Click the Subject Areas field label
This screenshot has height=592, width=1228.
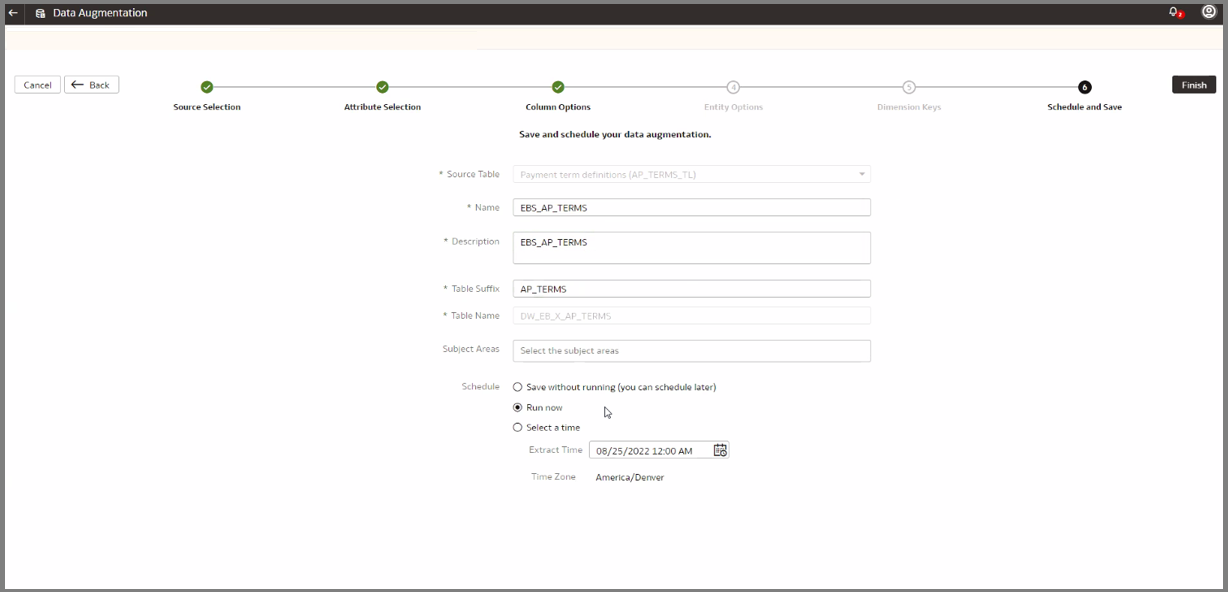[x=471, y=349]
